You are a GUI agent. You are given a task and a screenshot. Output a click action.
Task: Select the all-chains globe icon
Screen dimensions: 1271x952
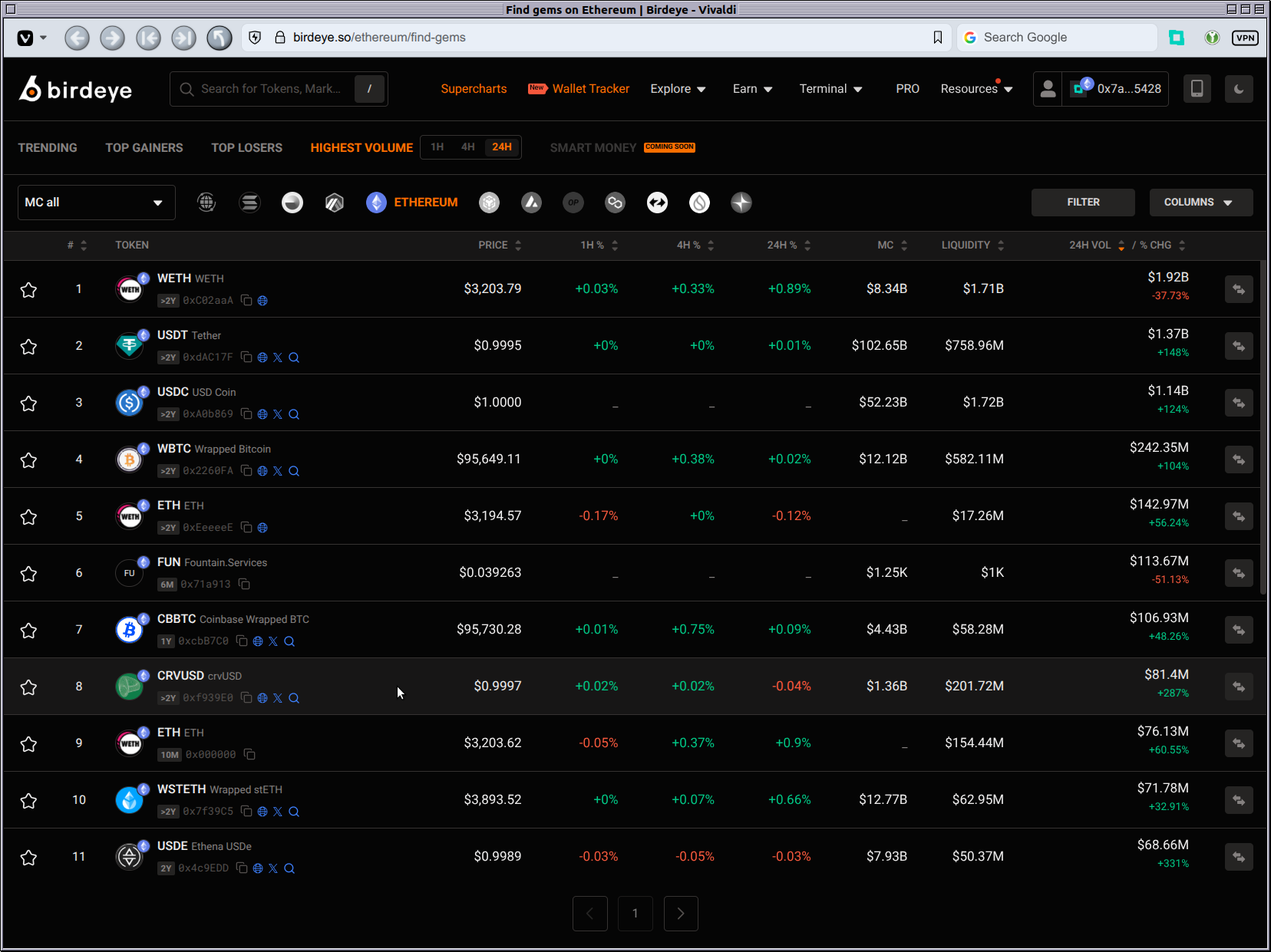tap(206, 203)
